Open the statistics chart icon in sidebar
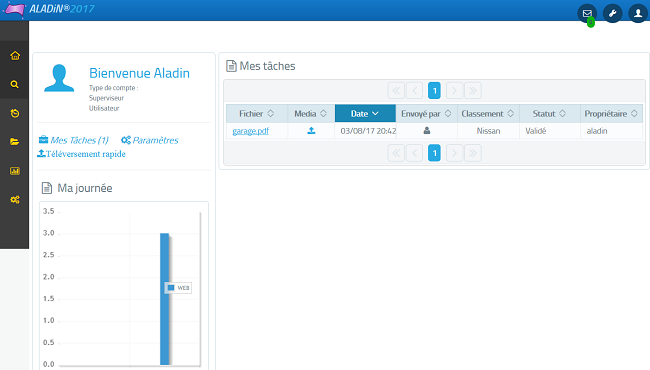The width and height of the screenshot is (650, 370). [x=15, y=171]
